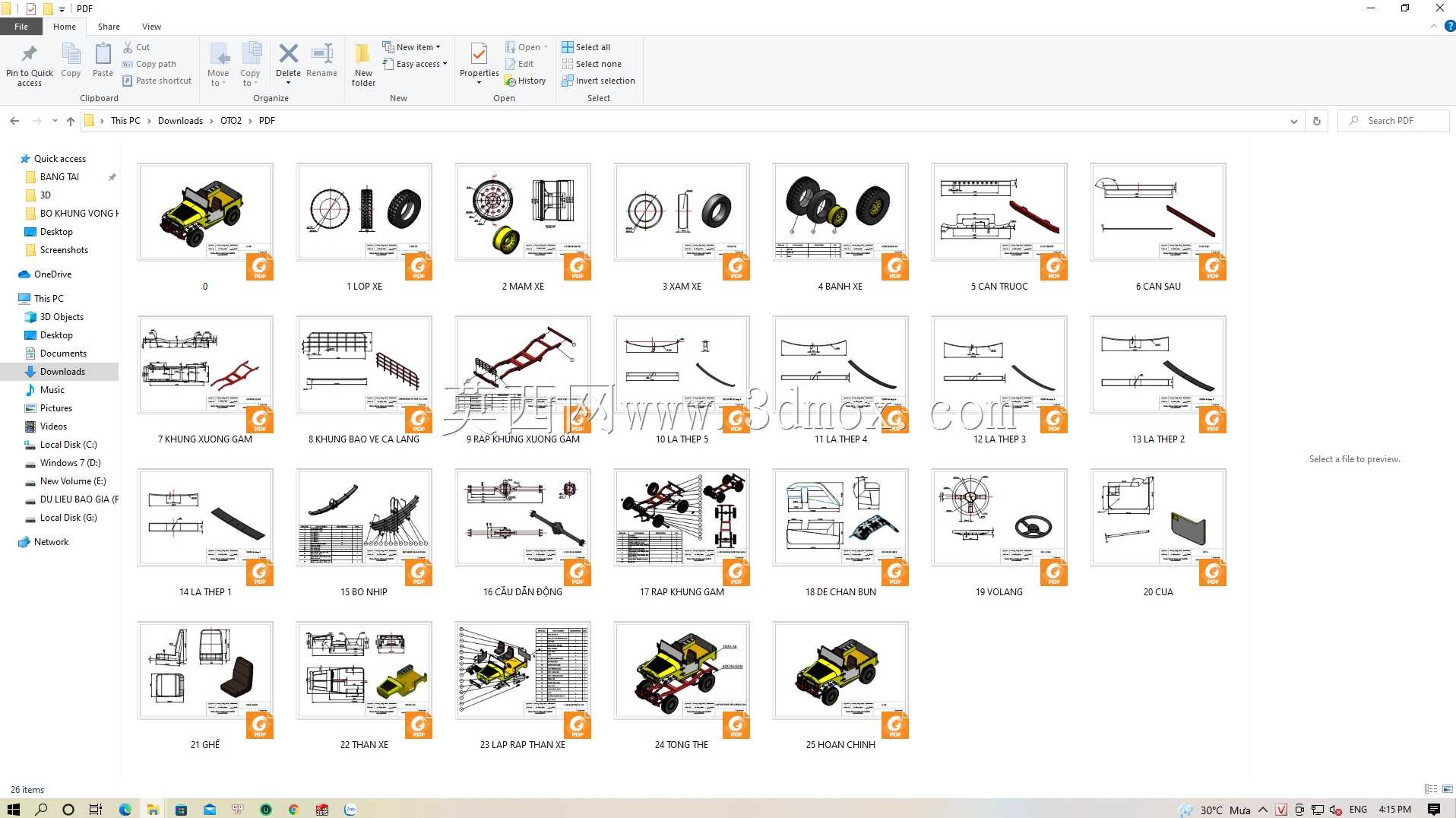
Task: Switch to large thumbnails view icon
Action: point(1448,789)
